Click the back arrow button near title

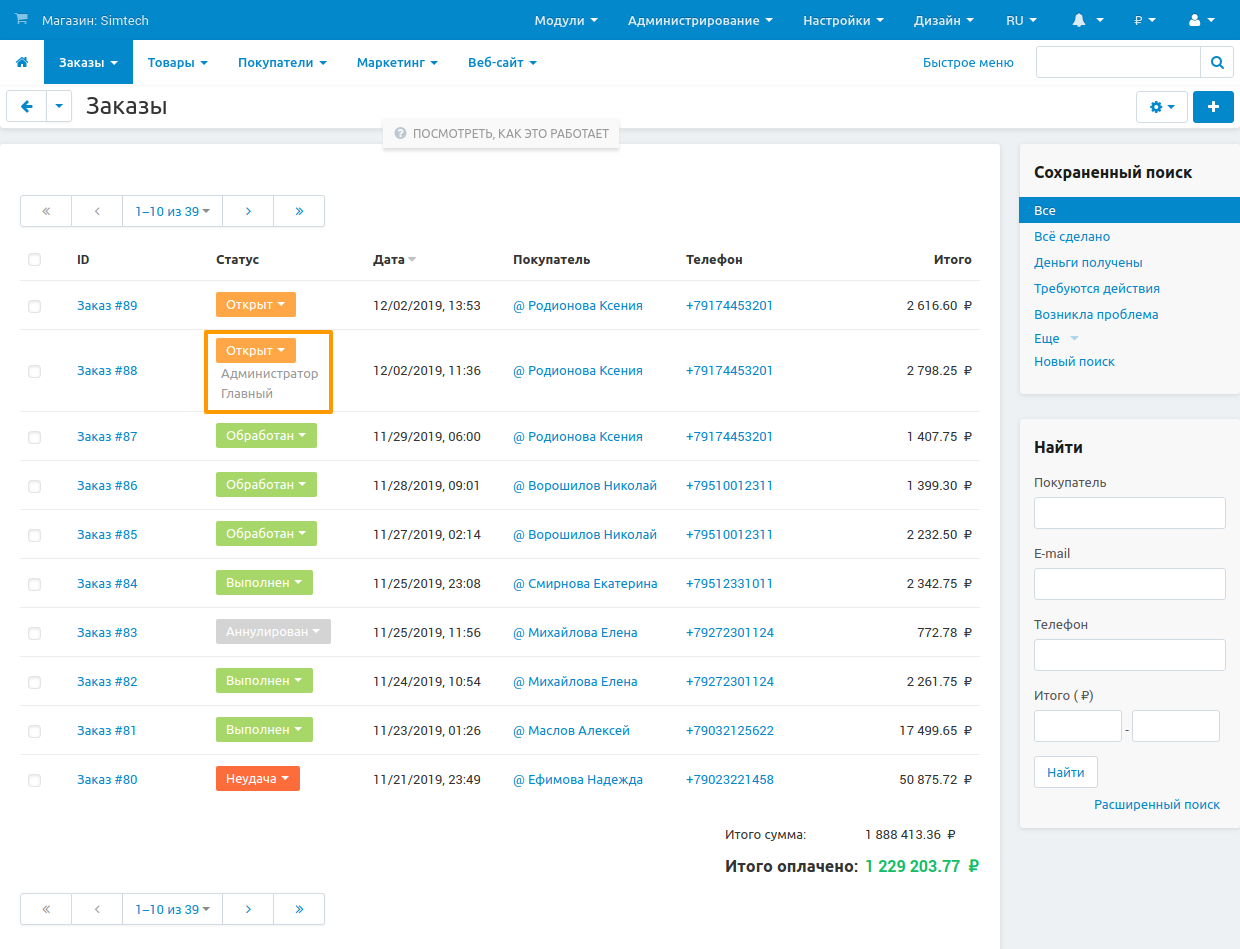pos(27,107)
